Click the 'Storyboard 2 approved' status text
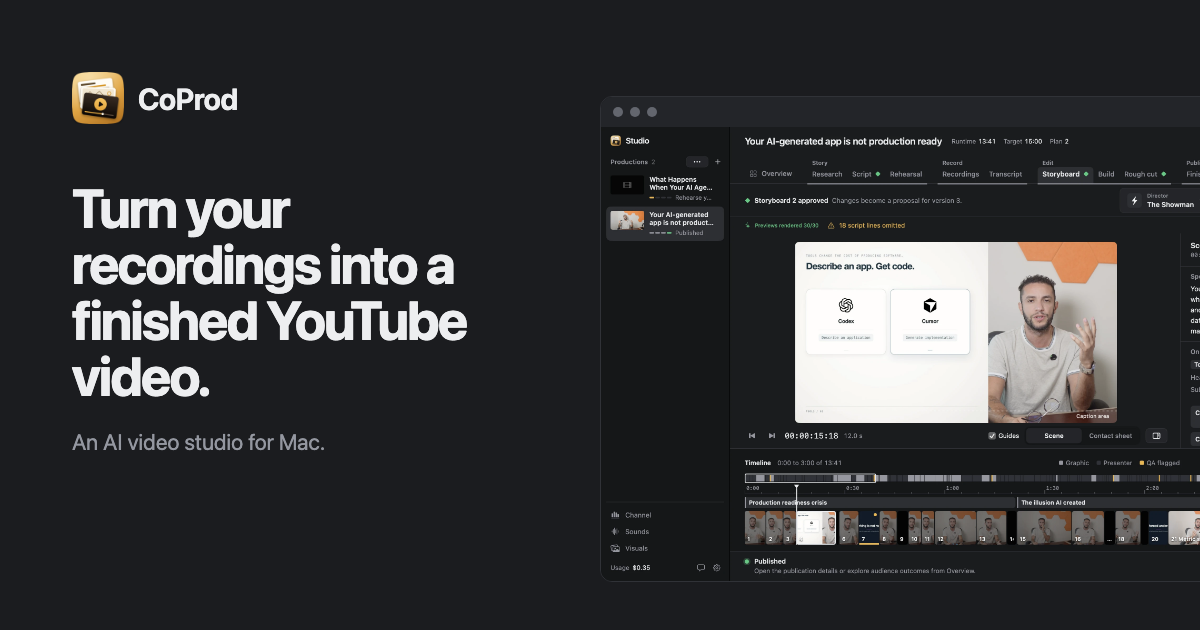The width and height of the screenshot is (1200, 630). coord(790,201)
